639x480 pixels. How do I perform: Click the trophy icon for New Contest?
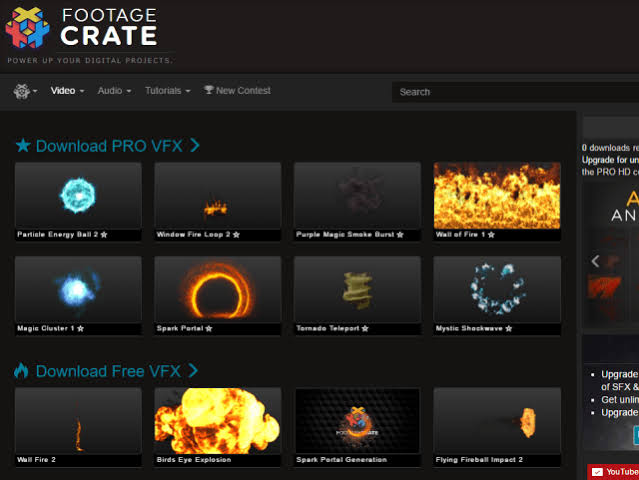coord(209,90)
